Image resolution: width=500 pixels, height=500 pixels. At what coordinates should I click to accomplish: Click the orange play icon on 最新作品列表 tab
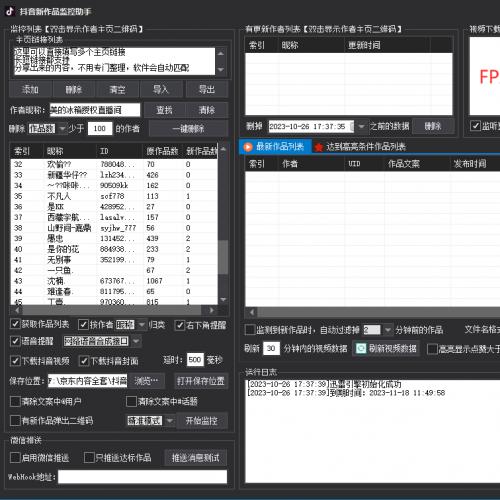248,147
